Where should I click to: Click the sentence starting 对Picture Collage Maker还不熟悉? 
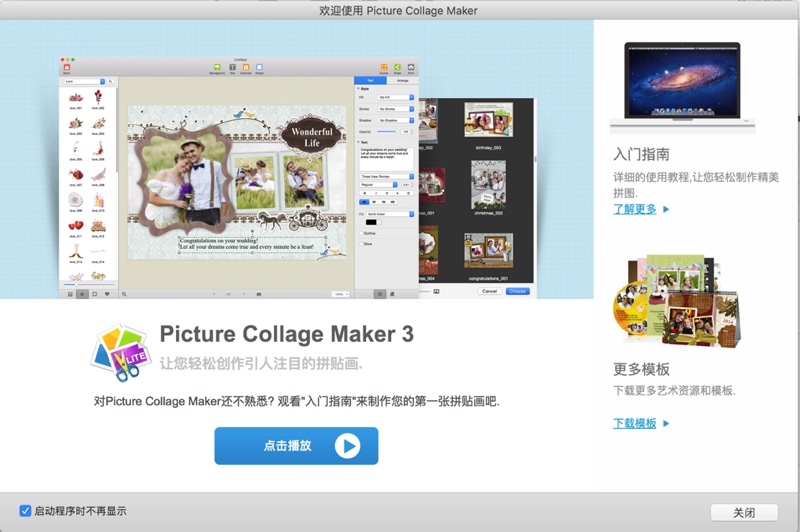(296, 401)
